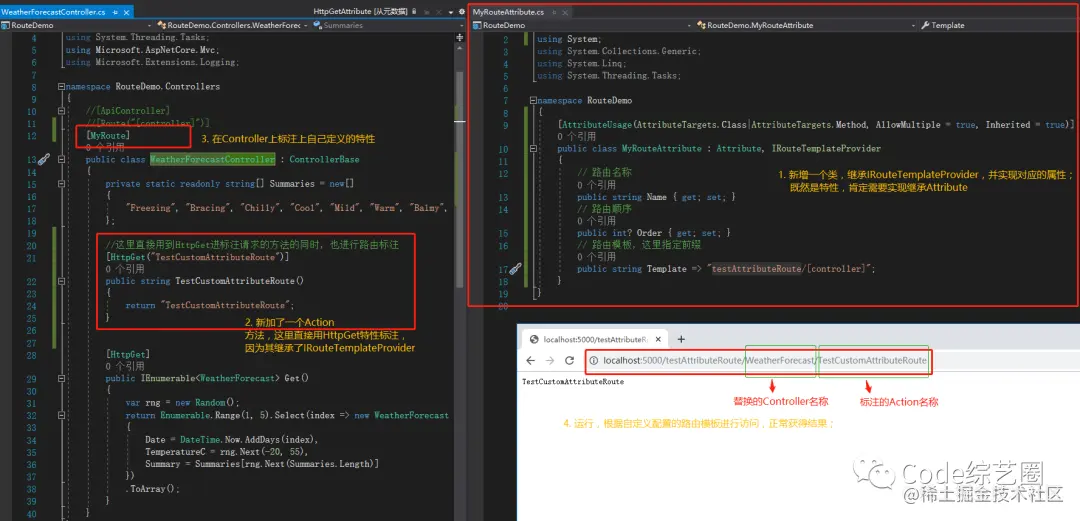Click the browser address bar URL
This screenshot has height=521, width=1080.
765,360
